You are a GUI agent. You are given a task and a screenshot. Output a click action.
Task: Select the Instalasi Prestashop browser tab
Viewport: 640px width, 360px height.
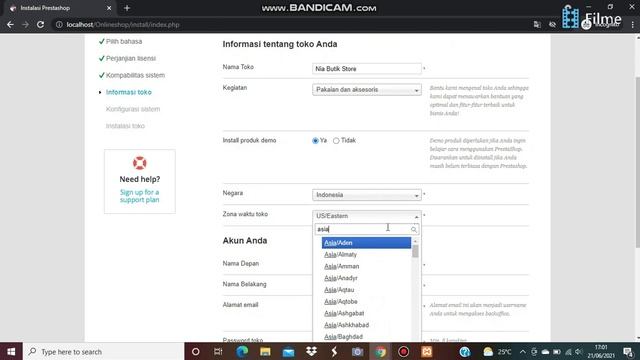tap(60, 8)
